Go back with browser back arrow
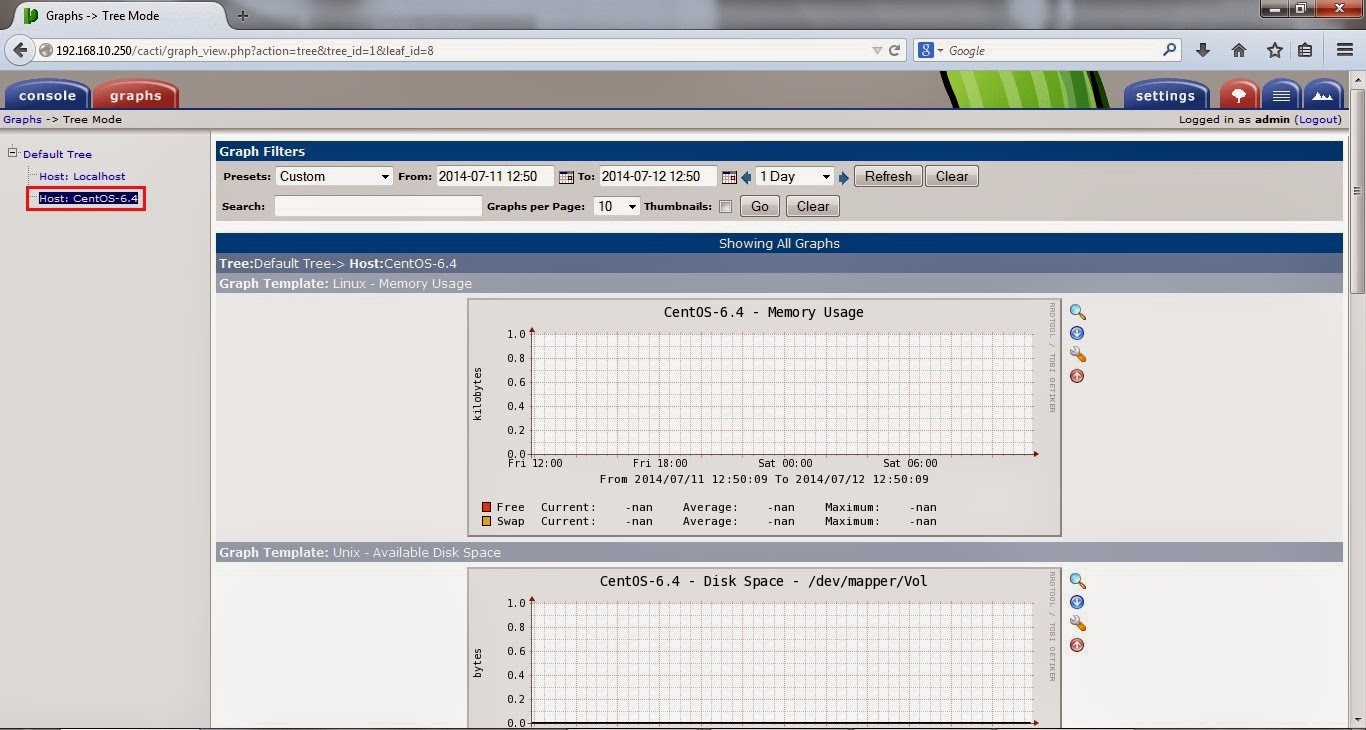 (x=21, y=50)
